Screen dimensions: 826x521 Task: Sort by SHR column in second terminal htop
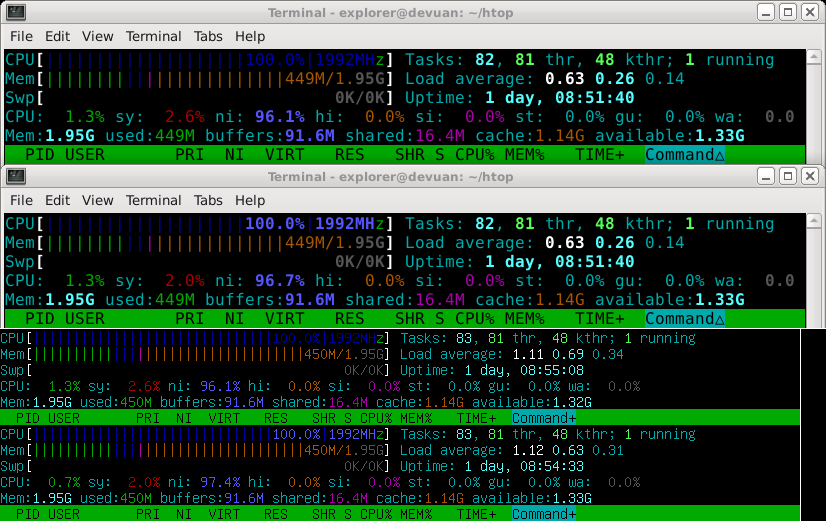pos(410,319)
